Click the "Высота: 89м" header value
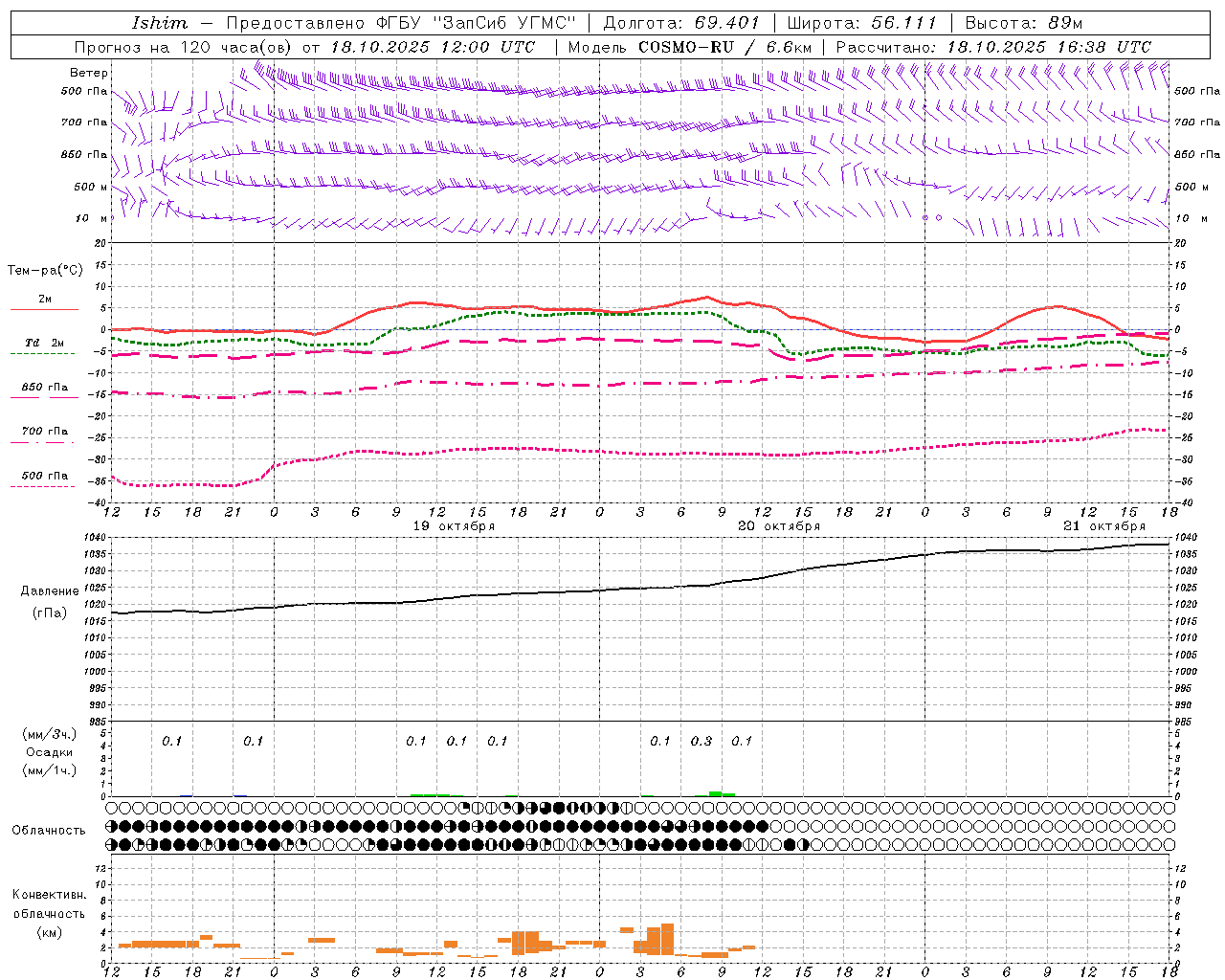 (1023, 23)
